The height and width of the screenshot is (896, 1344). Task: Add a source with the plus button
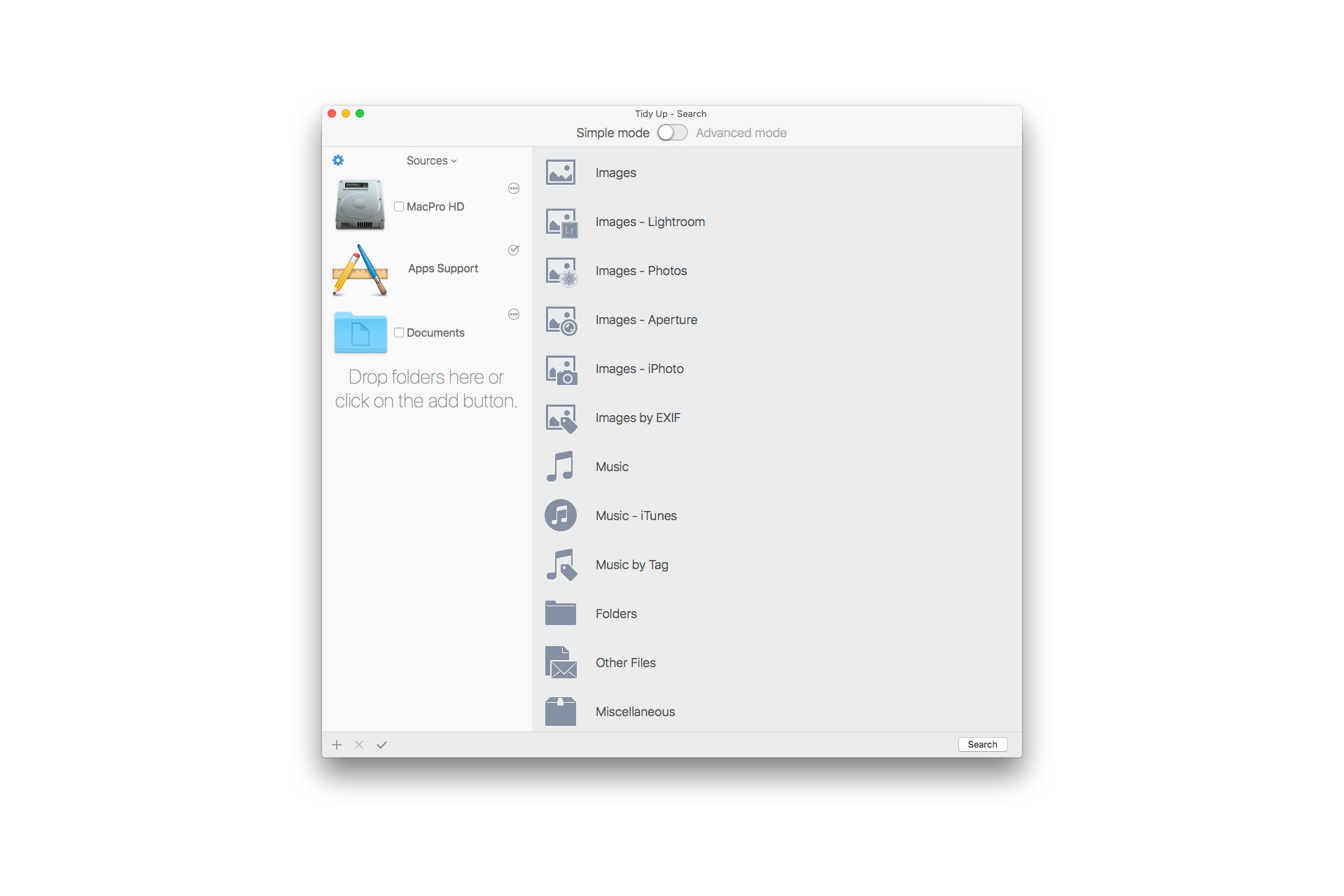[x=337, y=745]
